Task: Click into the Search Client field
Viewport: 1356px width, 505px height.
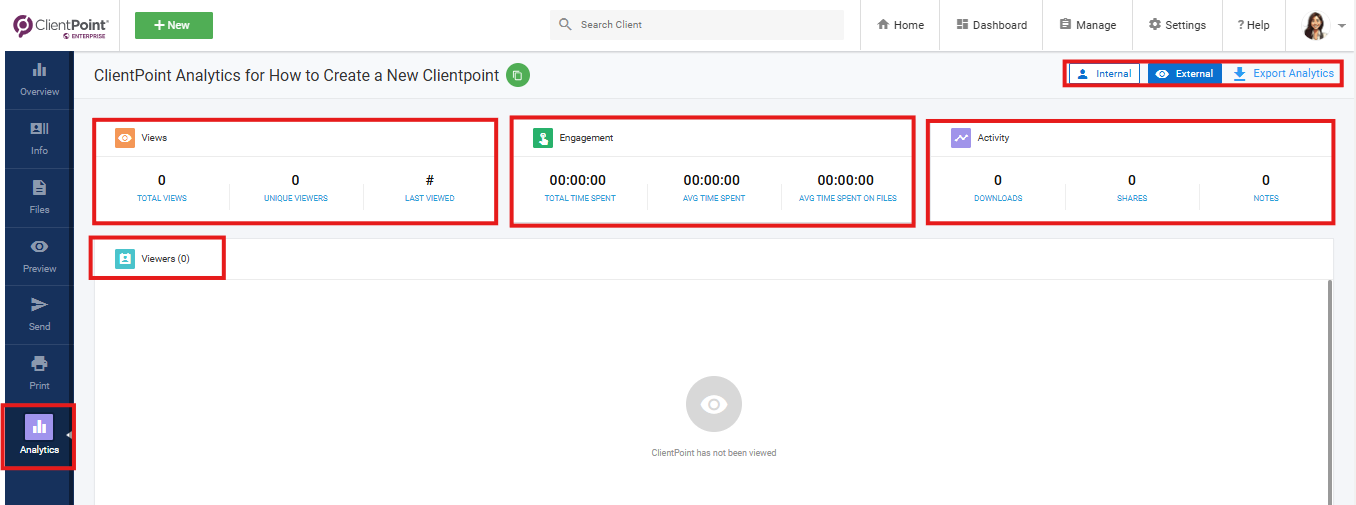Action: tap(697, 25)
